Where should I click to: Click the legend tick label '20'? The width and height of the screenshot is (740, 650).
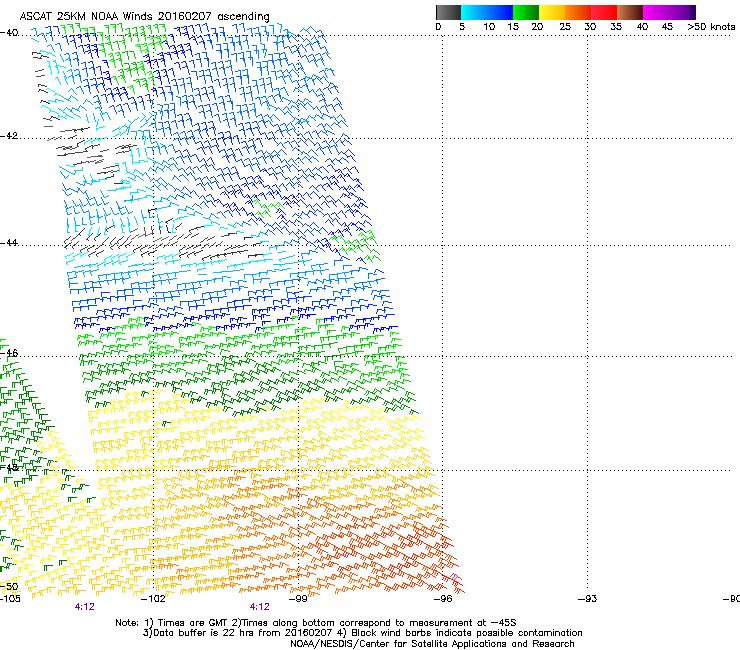click(537, 26)
